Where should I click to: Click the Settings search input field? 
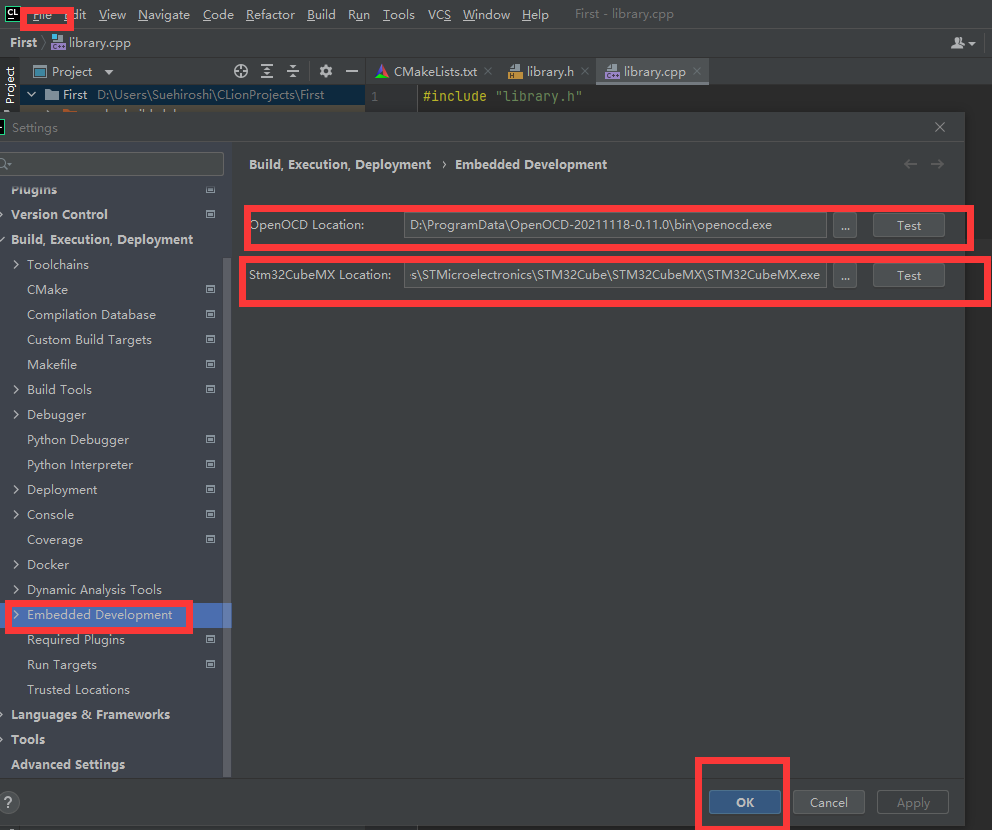click(x=112, y=164)
